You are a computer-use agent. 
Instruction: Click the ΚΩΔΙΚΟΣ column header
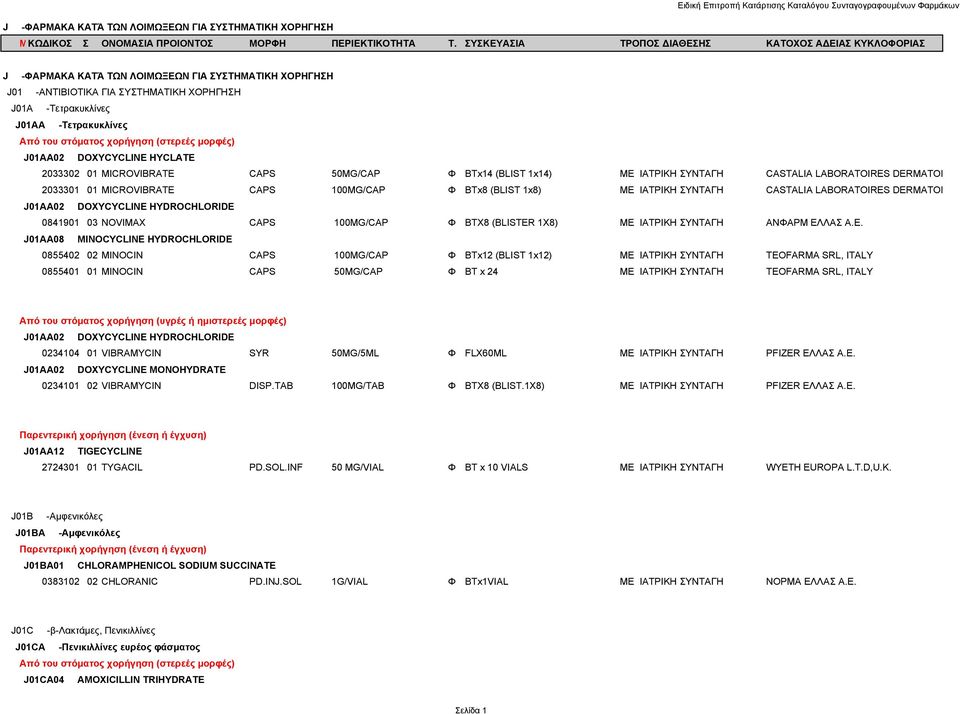(x=50, y=43)
